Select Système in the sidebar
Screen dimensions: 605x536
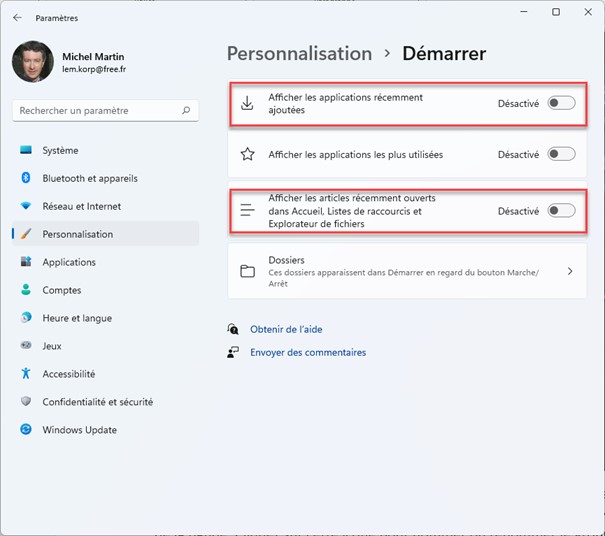pyautogui.click(x=60, y=150)
